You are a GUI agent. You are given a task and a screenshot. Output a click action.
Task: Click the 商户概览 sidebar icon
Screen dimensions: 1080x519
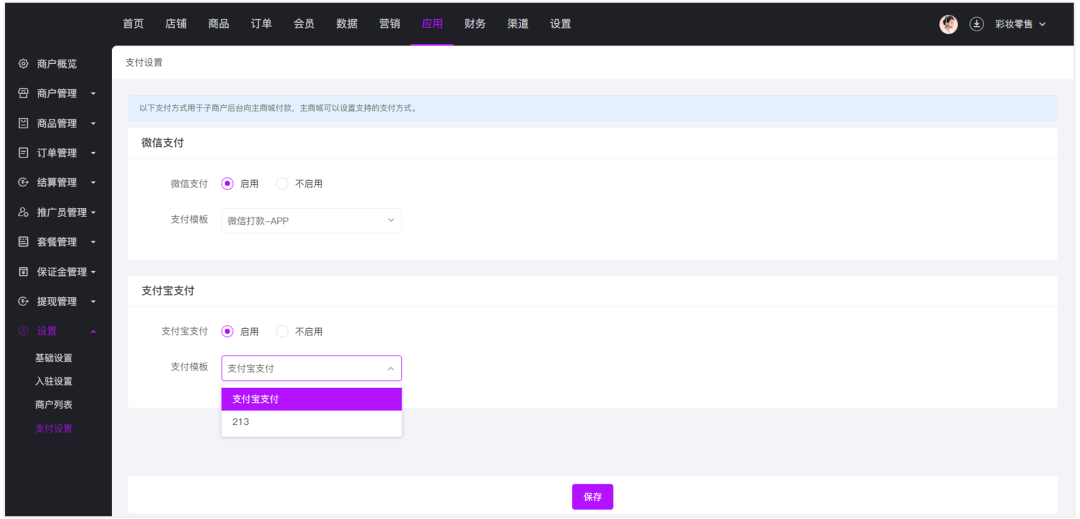click(23, 64)
